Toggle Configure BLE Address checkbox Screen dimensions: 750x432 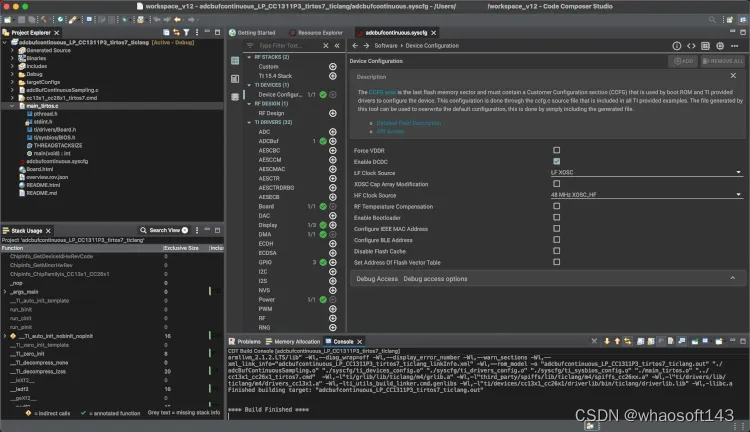click(556, 240)
